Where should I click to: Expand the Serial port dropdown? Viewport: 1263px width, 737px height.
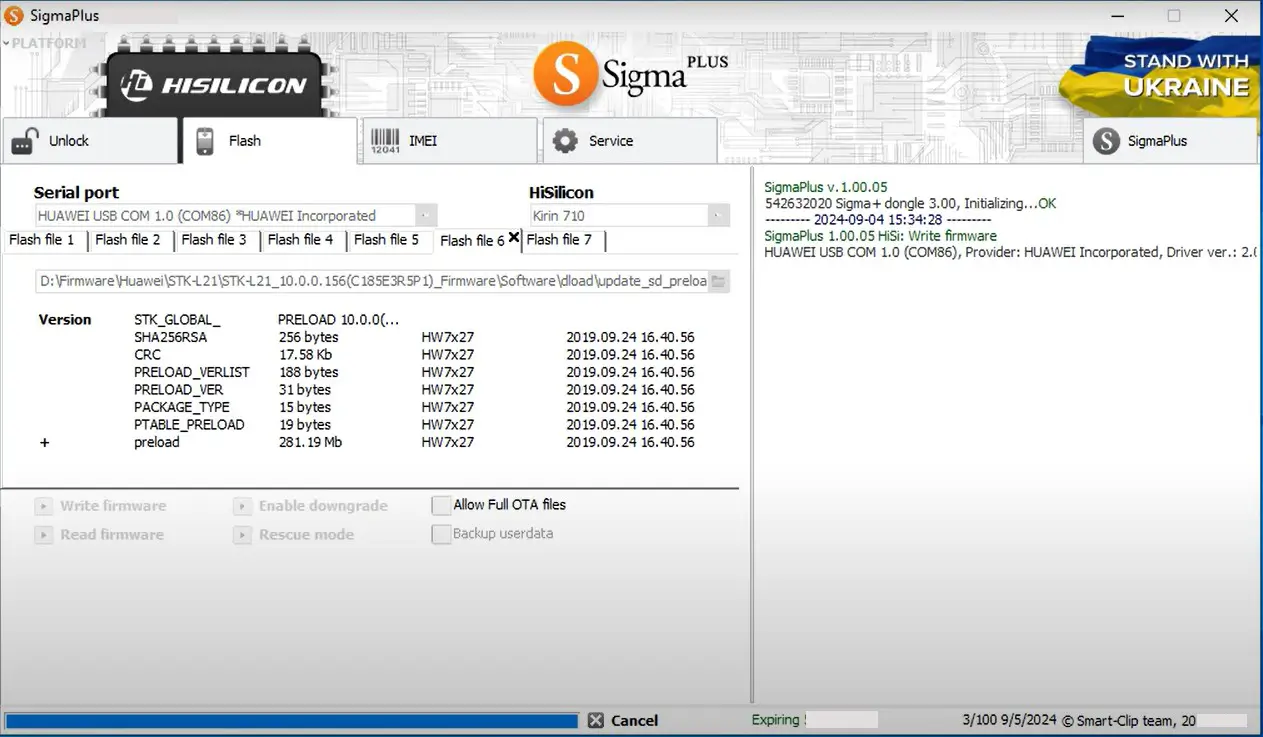(x=426, y=216)
